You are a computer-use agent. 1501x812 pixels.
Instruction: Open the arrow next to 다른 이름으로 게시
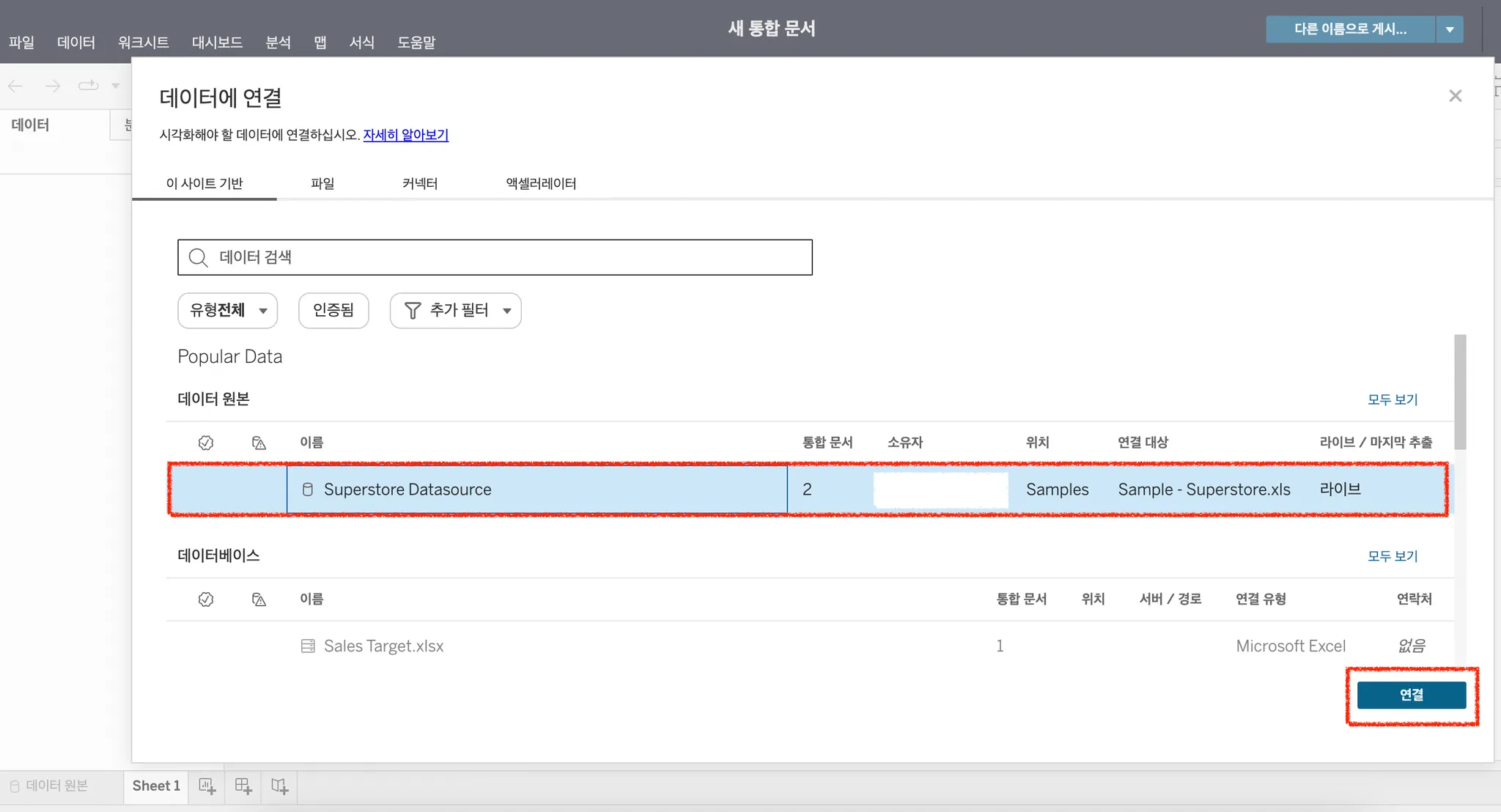pyautogui.click(x=1450, y=29)
